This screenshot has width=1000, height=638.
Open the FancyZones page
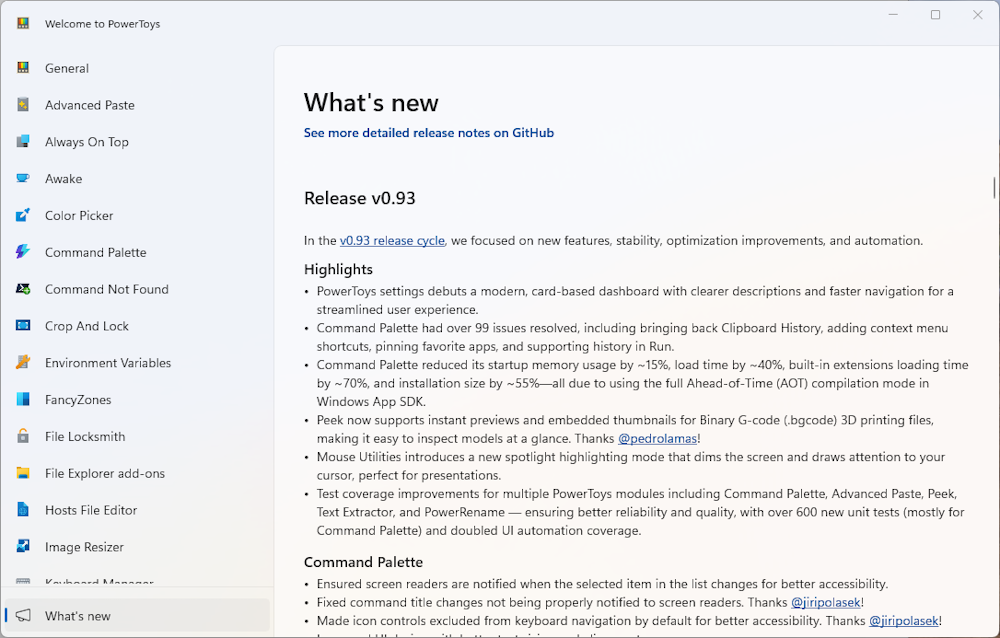[136, 400]
